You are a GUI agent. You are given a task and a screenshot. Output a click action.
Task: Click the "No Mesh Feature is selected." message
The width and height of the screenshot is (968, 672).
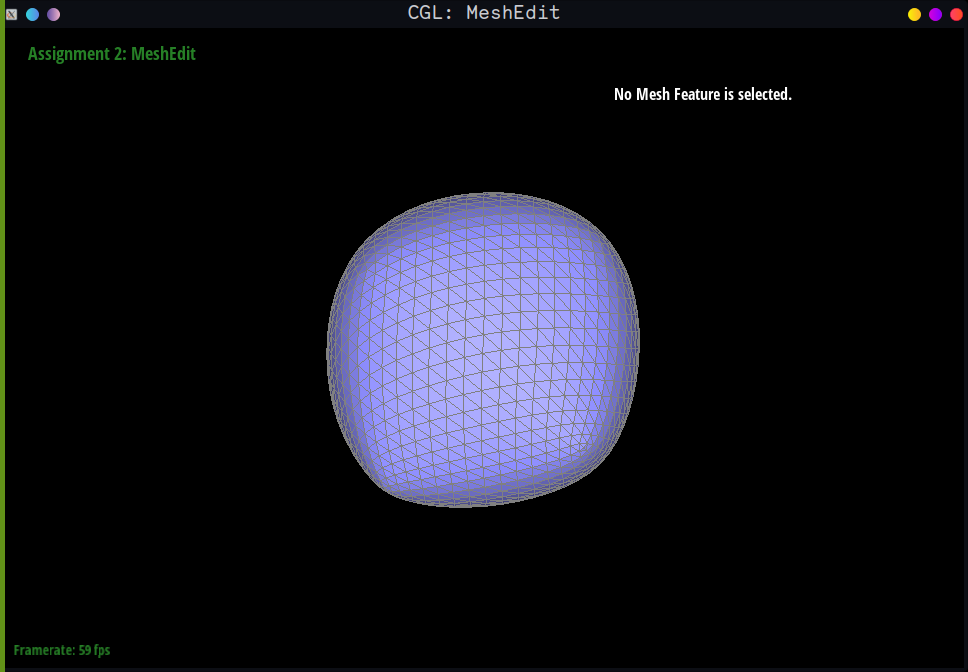[x=702, y=94]
